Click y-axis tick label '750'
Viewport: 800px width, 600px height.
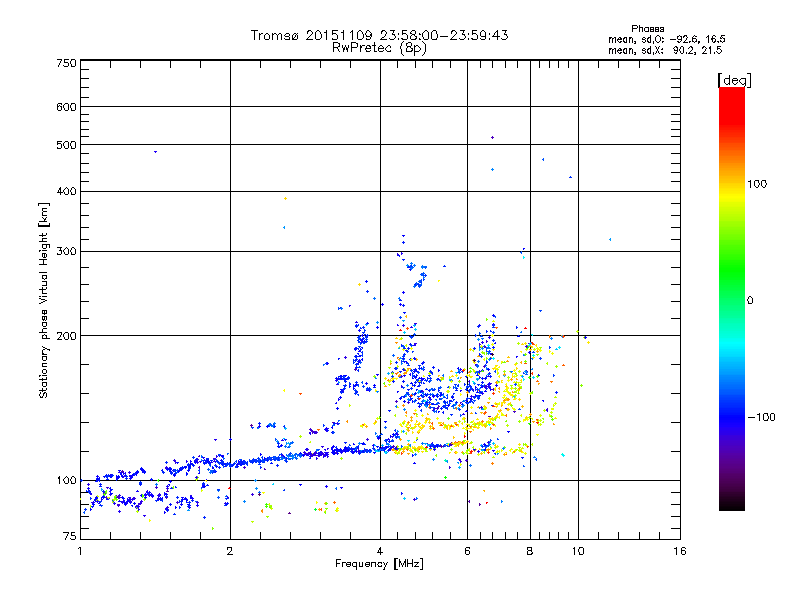tap(67, 63)
